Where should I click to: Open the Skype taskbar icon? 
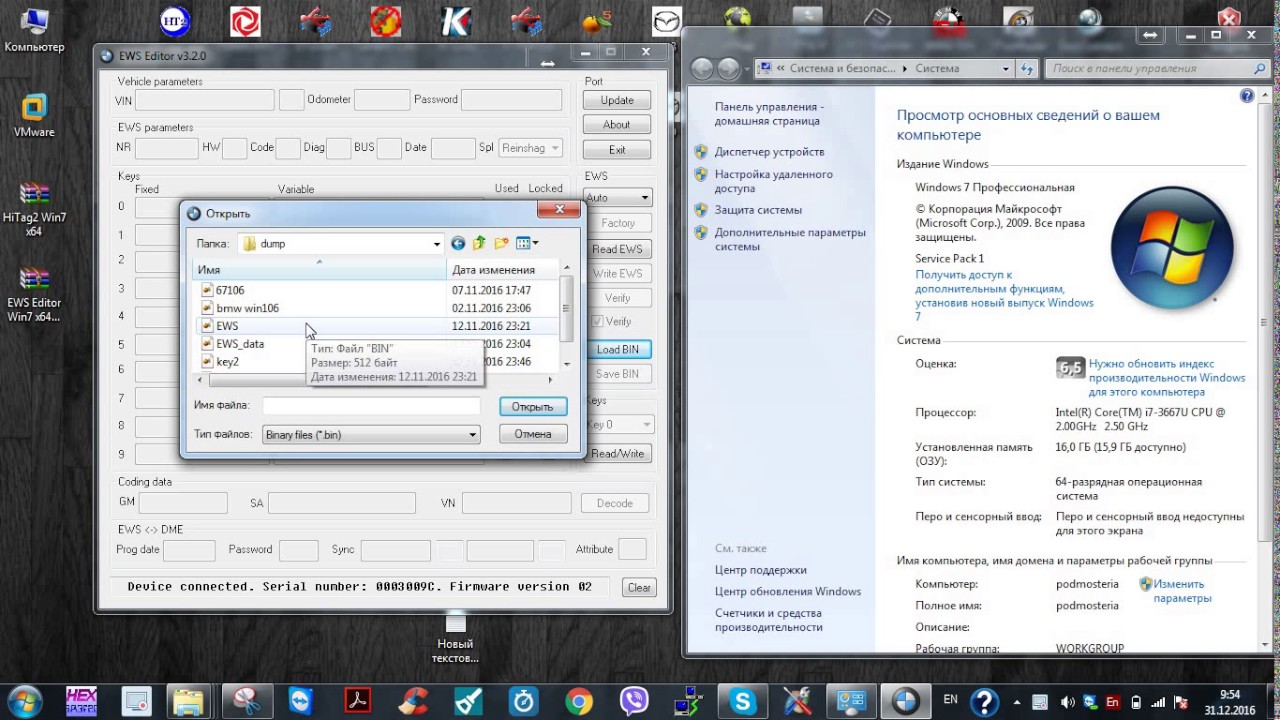[741, 702]
